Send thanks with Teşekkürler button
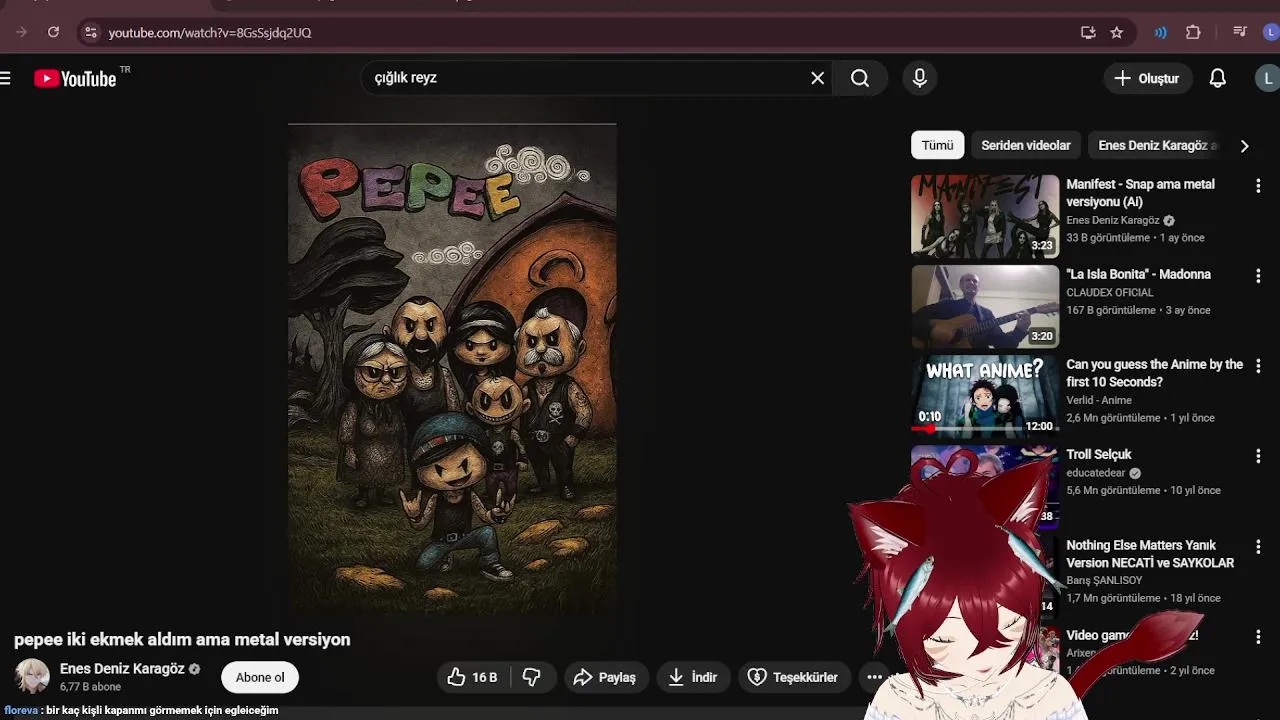This screenshot has height=720, width=1280. point(794,677)
